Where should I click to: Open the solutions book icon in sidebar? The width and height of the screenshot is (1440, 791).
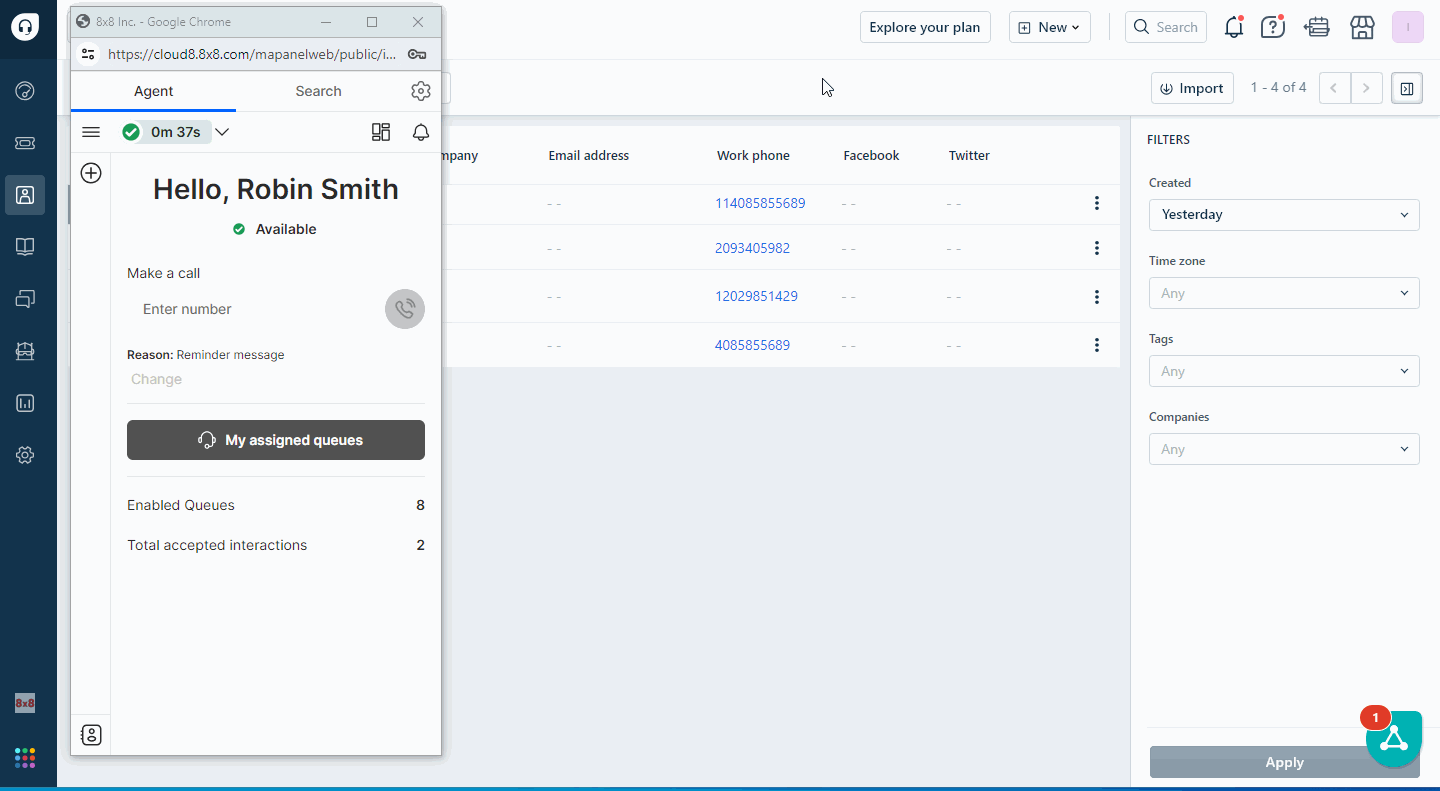pyautogui.click(x=25, y=247)
